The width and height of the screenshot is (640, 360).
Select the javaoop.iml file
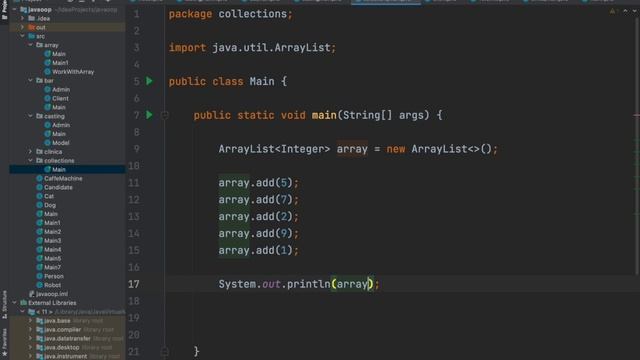coord(52,294)
